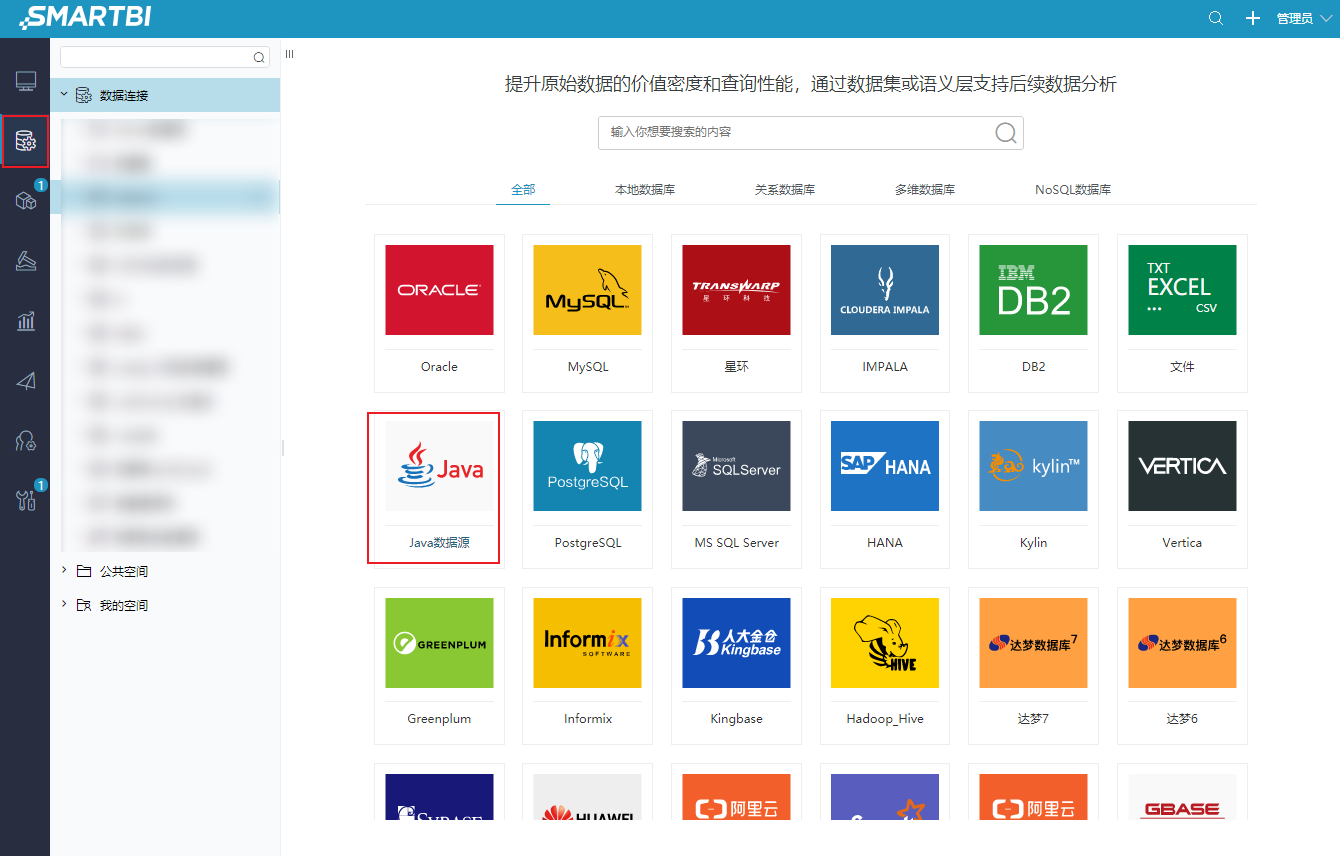The image size is (1340, 856).
Task: Open the desktop monitor sidebar icon
Action: click(26, 81)
